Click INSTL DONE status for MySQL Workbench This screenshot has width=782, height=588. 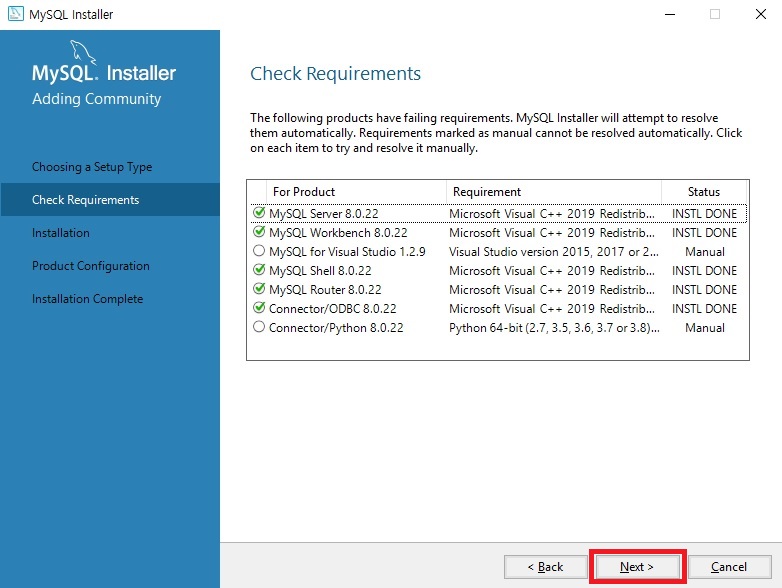point(704,232)
